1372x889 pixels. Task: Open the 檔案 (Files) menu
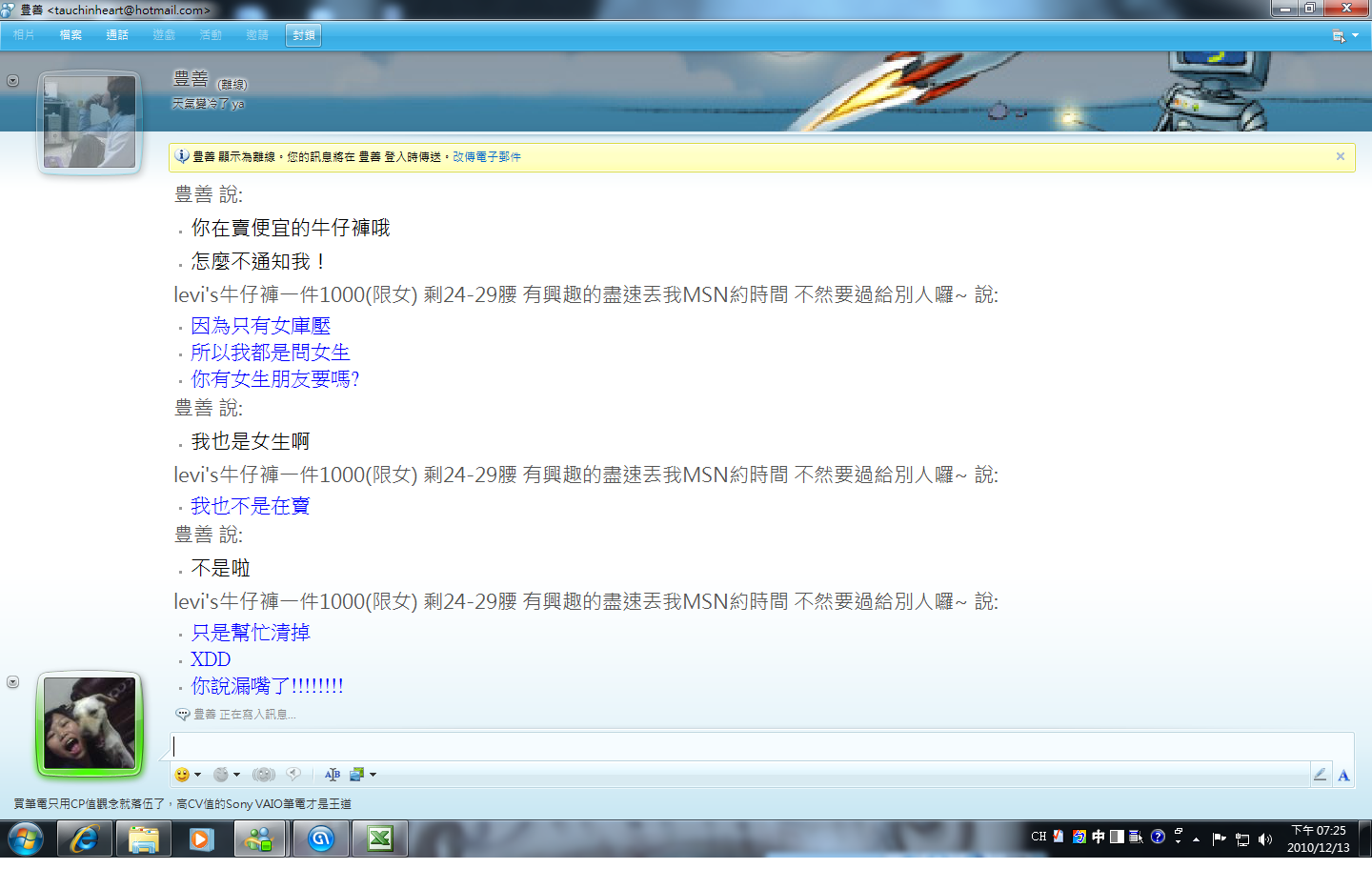tap(71, 35)
